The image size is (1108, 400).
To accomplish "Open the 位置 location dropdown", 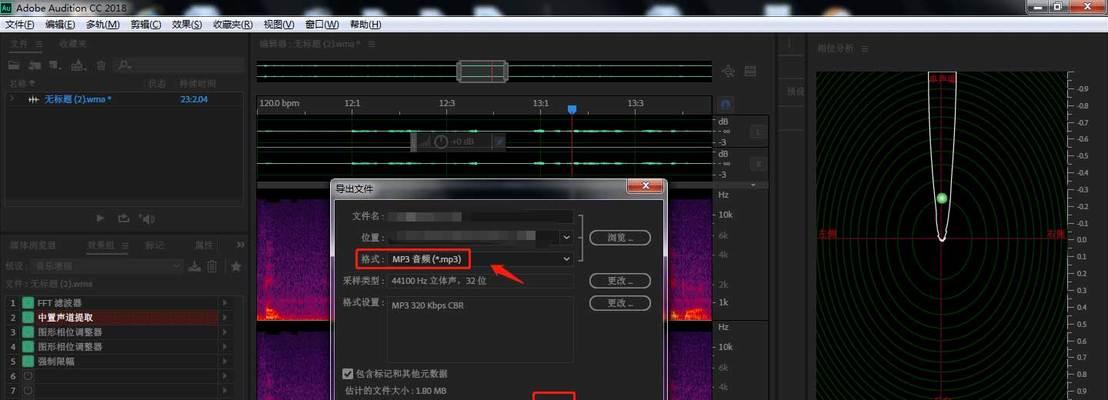I will 566,237.
